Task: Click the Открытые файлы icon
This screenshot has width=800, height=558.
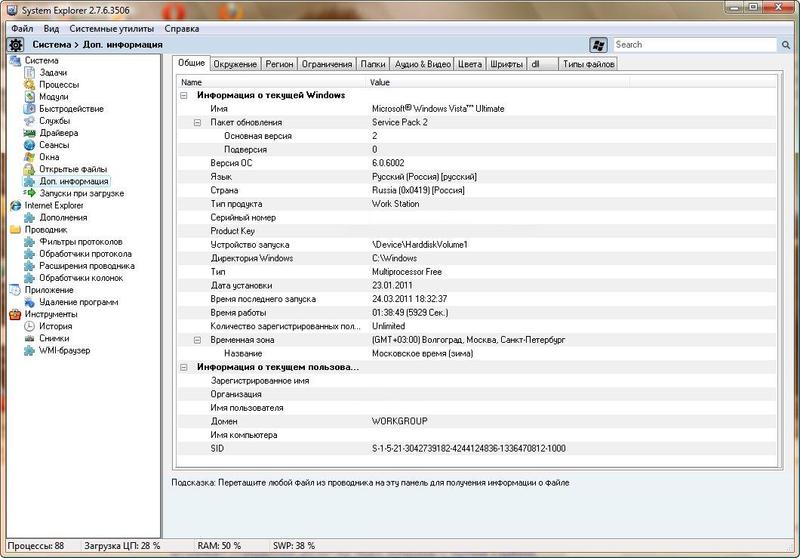Action: click(x=30, y=169)
